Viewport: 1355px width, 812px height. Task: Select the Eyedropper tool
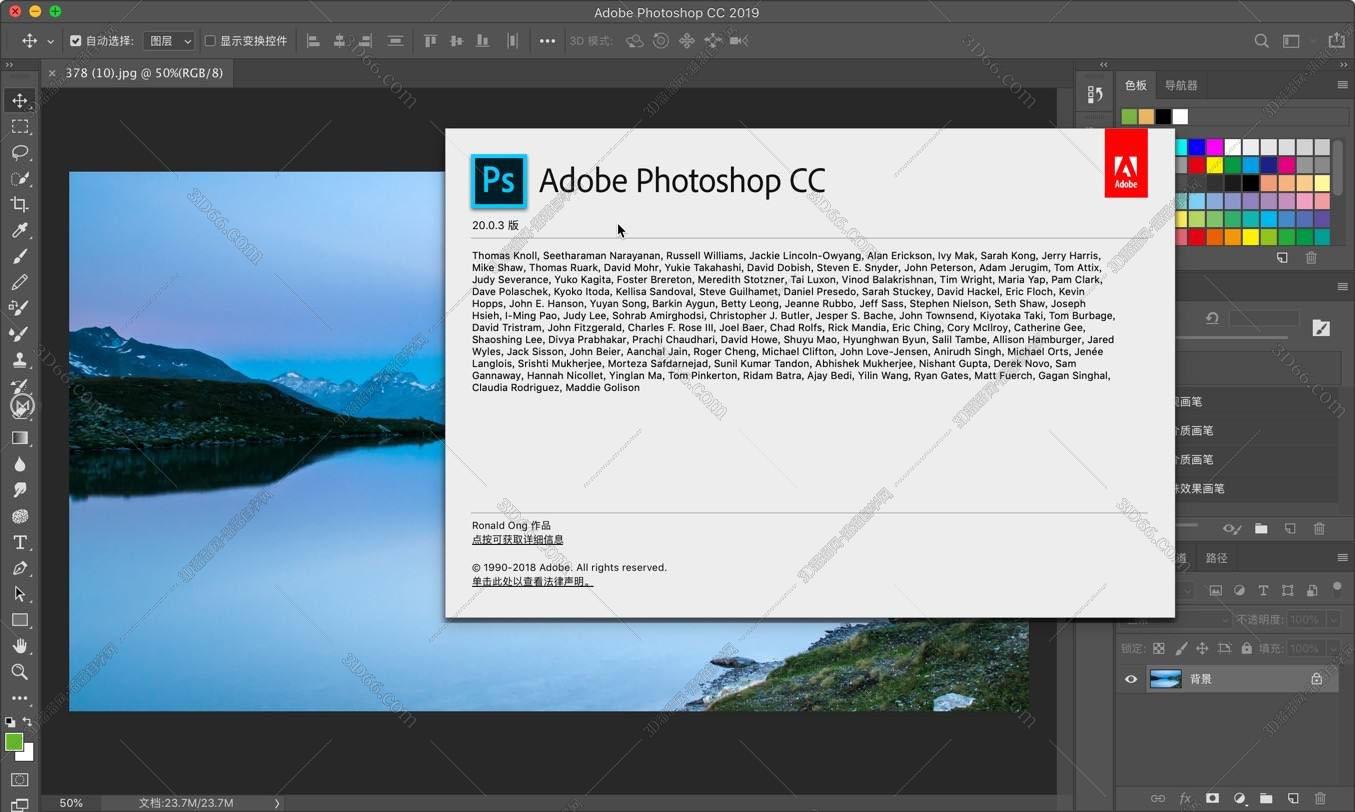pyautogui.click(x=20, y=230)
